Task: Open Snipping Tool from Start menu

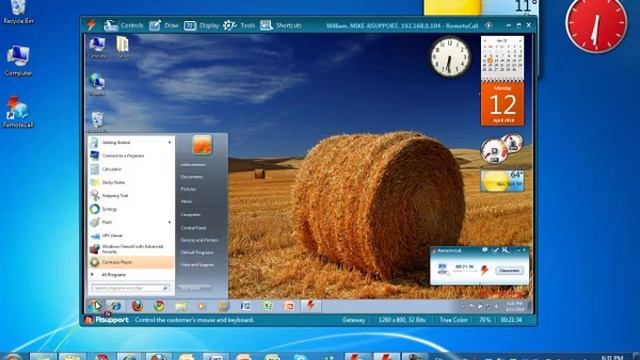Action: (131, 196)
